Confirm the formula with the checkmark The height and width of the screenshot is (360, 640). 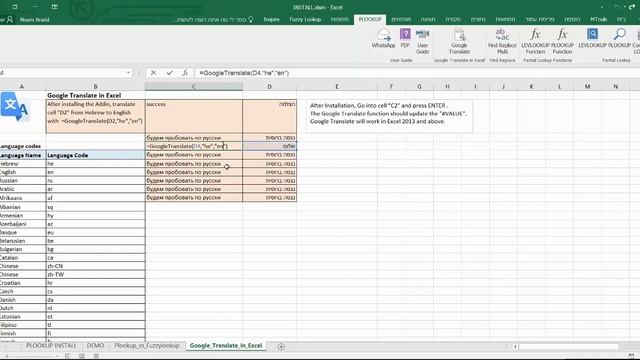coord(169,73)
